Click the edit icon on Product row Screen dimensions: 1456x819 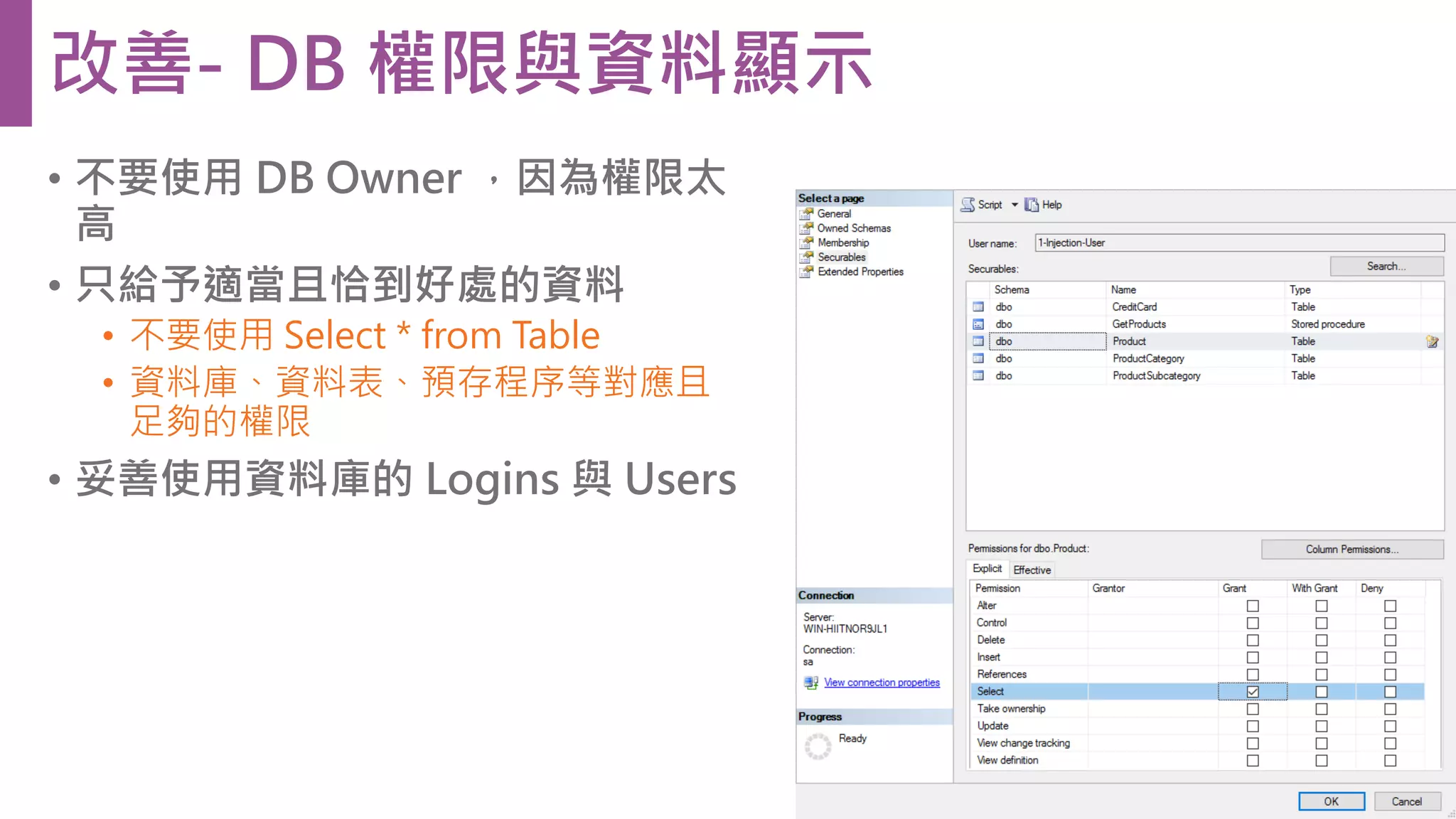coord(1432,342)
